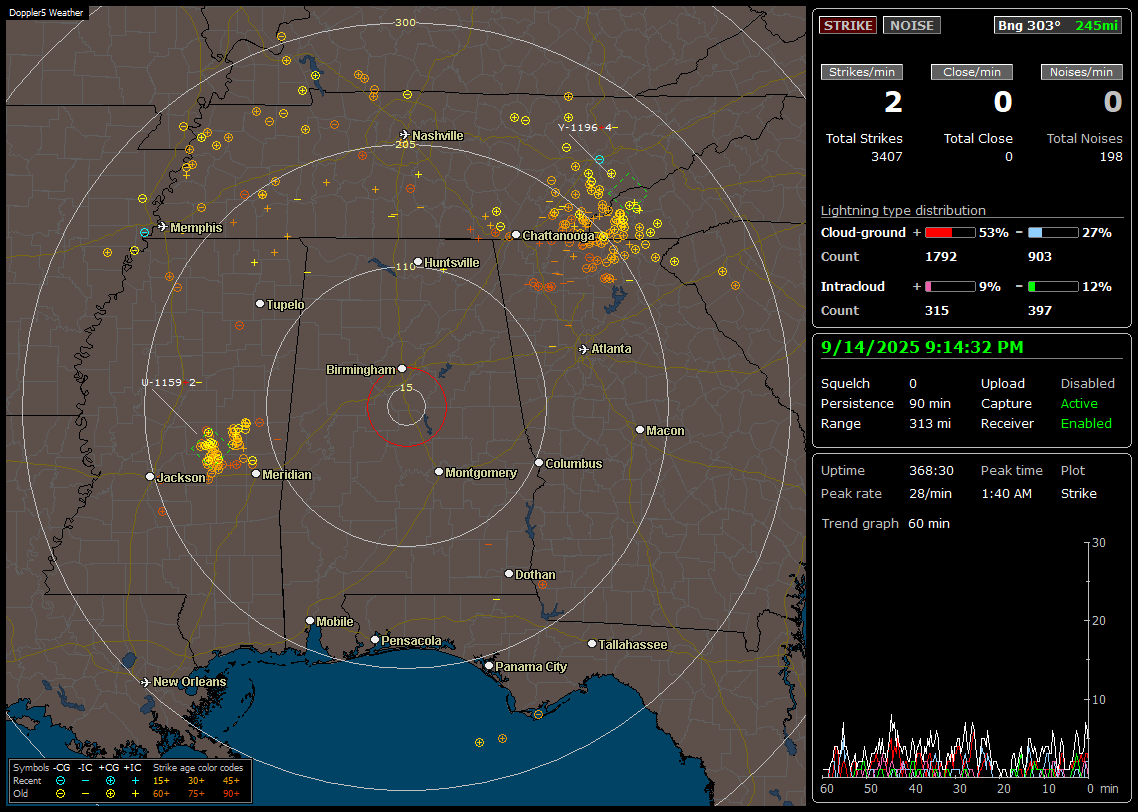The height and width of the screenshot is (812, 1138).
Task: Click the Huntsville city marker
Action: 418,262
